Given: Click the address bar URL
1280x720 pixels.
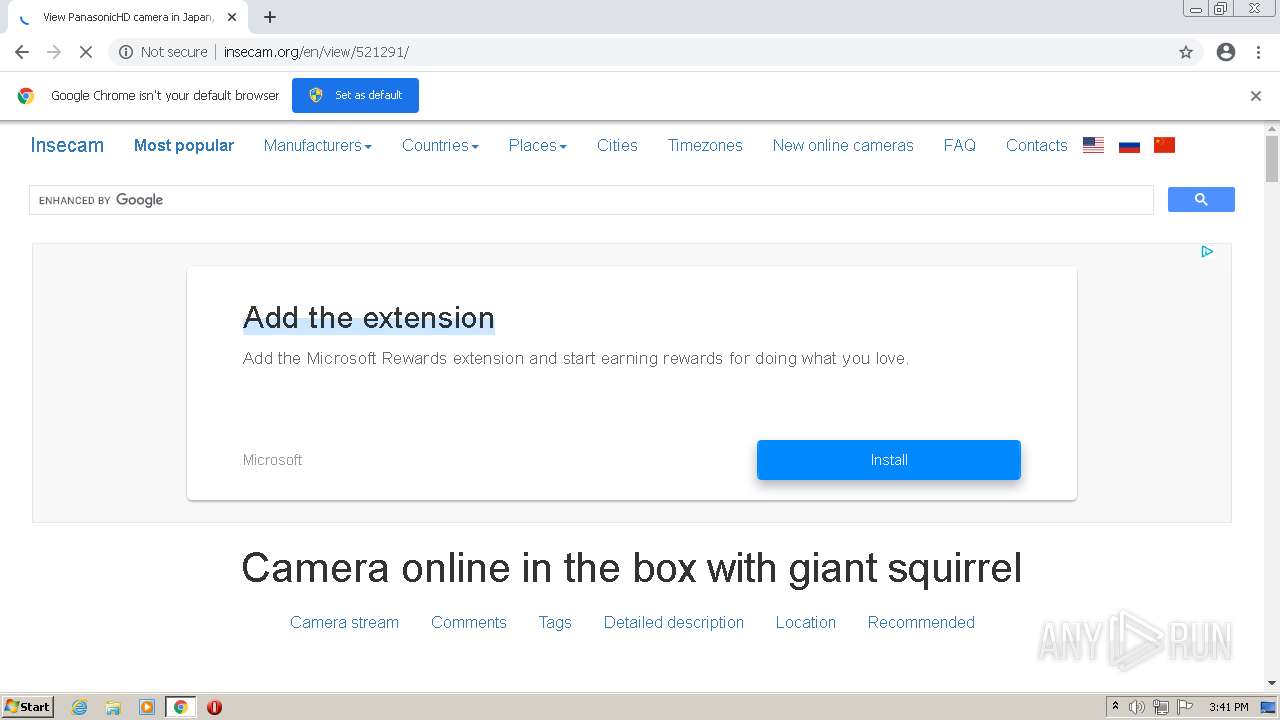Looking at the screenshot, I should pos(316,52).
